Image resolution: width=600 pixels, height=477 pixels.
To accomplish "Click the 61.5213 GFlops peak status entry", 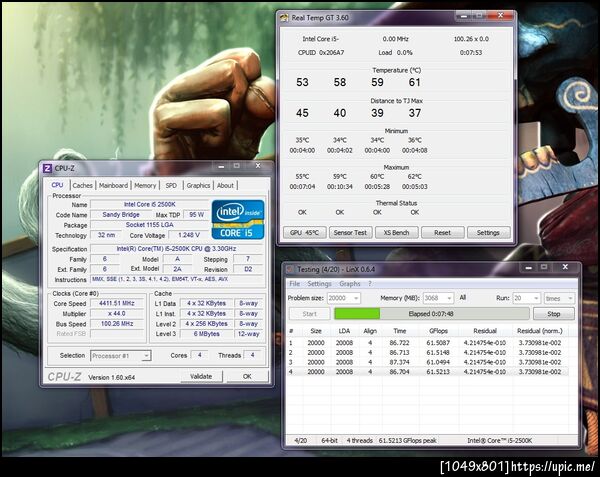I will tap(408, 441).
